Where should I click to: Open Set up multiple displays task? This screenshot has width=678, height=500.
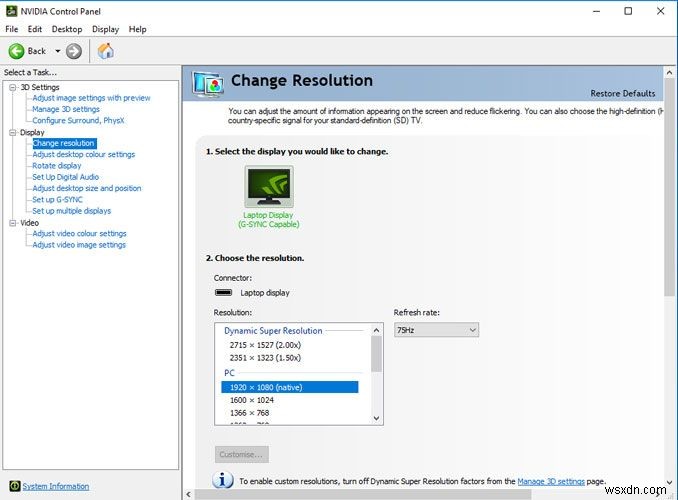click(71, 211)
